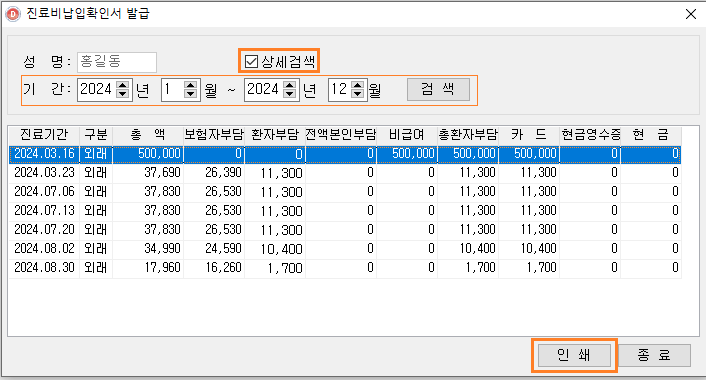Click the 현 금 column header

(651, 135)
